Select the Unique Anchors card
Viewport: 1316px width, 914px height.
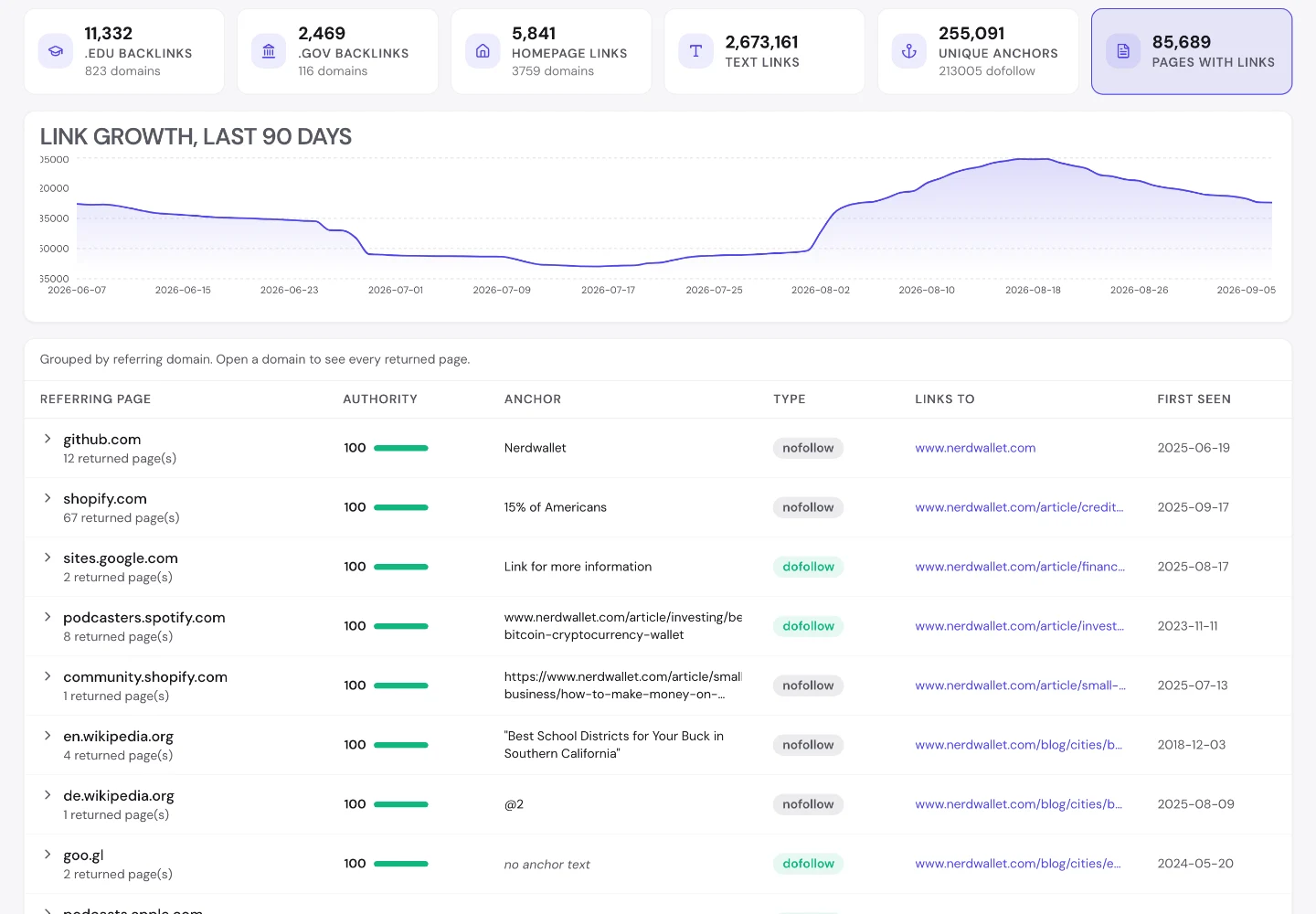point(978,51)
